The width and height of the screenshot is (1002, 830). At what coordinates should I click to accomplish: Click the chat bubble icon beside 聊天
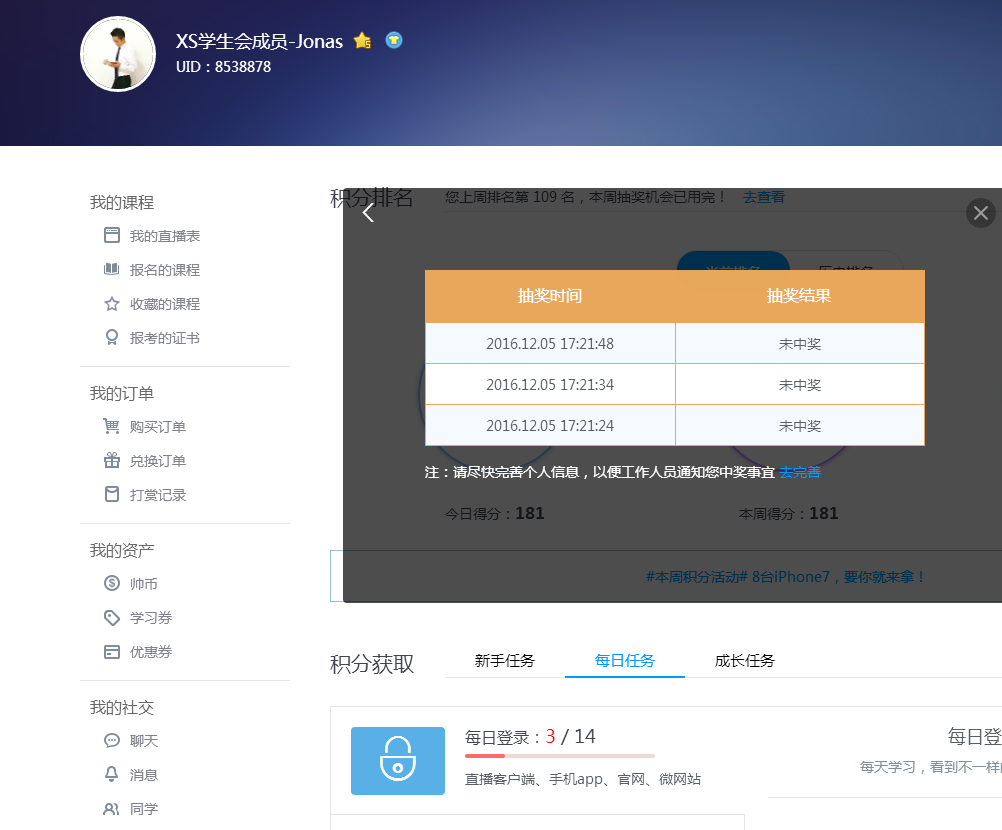click(112, 740)
